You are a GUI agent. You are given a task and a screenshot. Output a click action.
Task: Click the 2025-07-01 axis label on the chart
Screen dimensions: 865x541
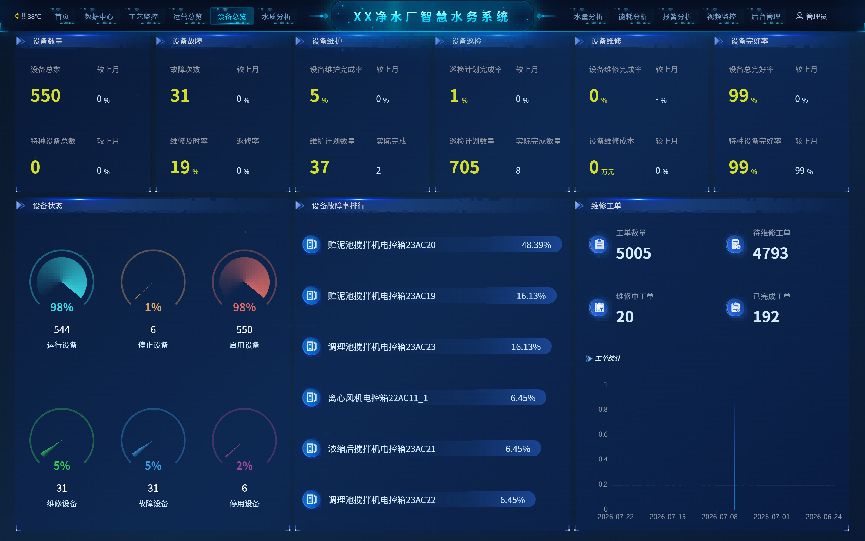[771, 517]
